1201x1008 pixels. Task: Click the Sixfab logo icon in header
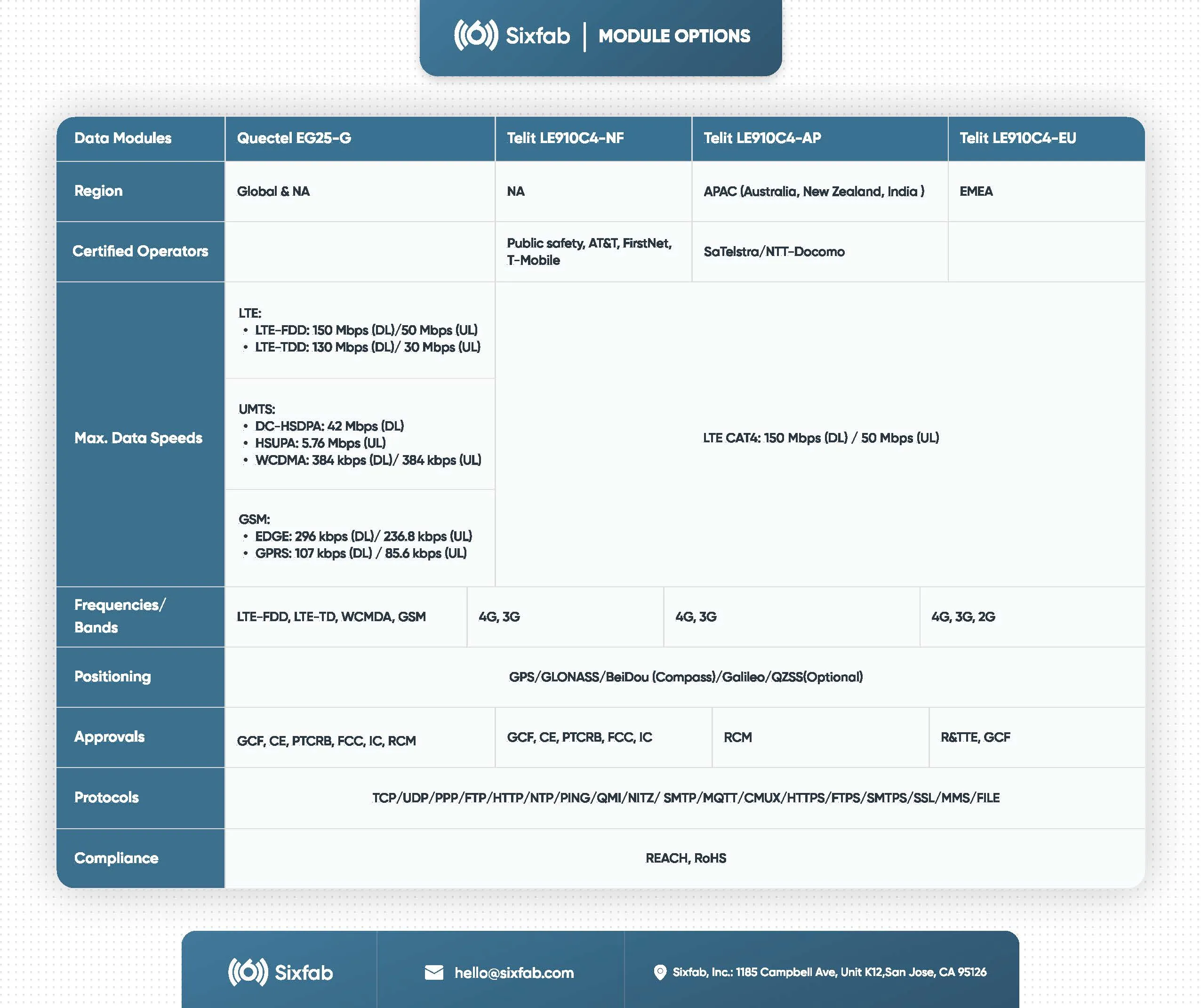(476, 35)
